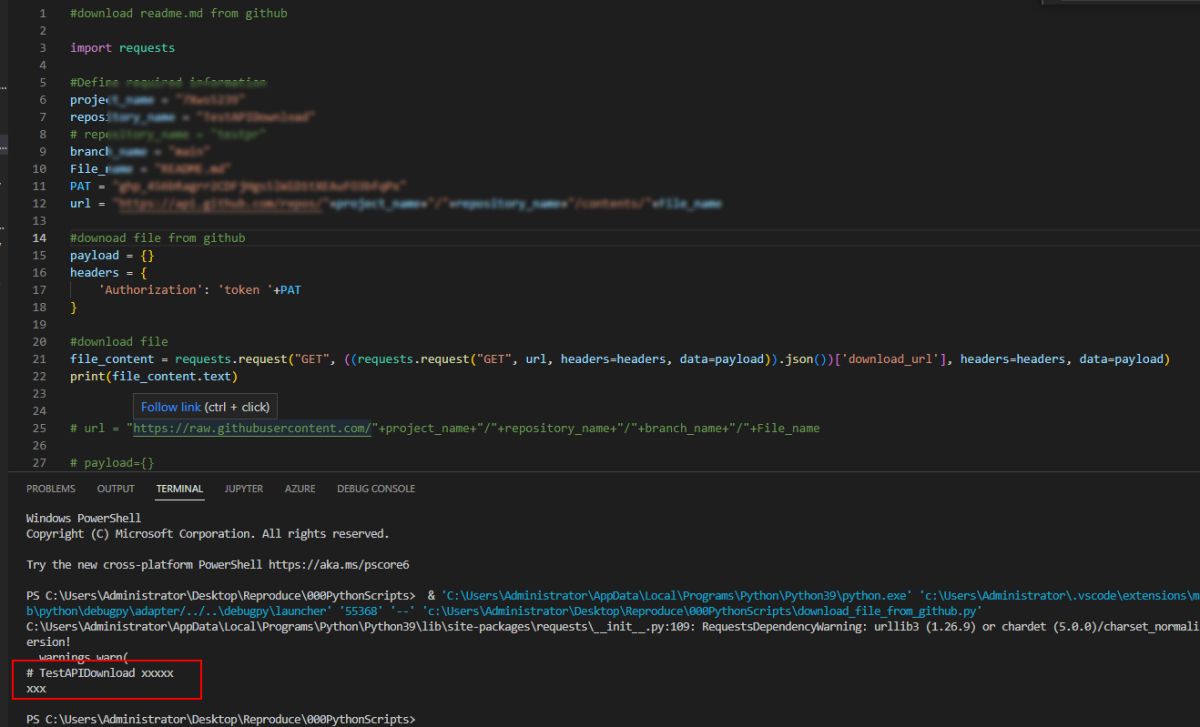Click the '#download file' comment on line 20
Viewport: 1200px width, 727px height.
119,341
